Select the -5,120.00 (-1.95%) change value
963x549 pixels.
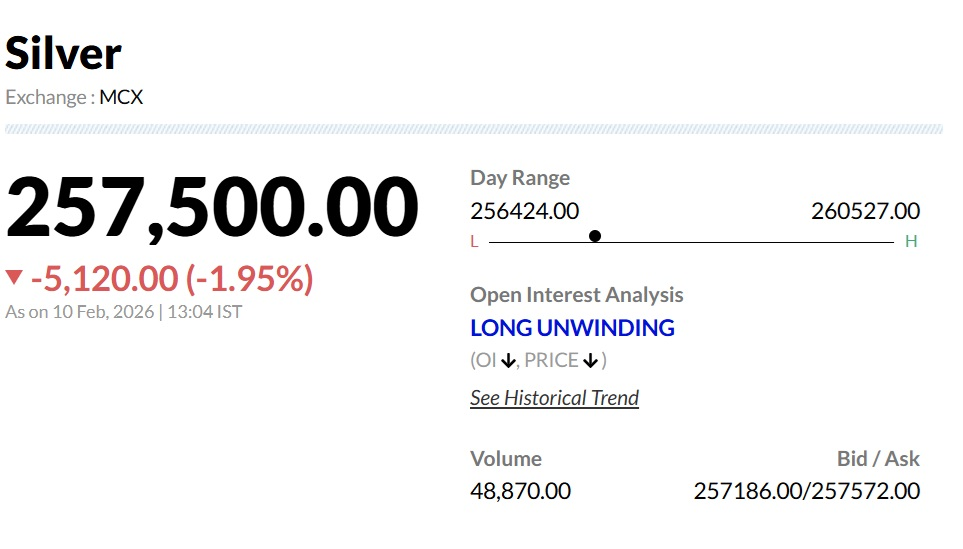coord(171,279)
